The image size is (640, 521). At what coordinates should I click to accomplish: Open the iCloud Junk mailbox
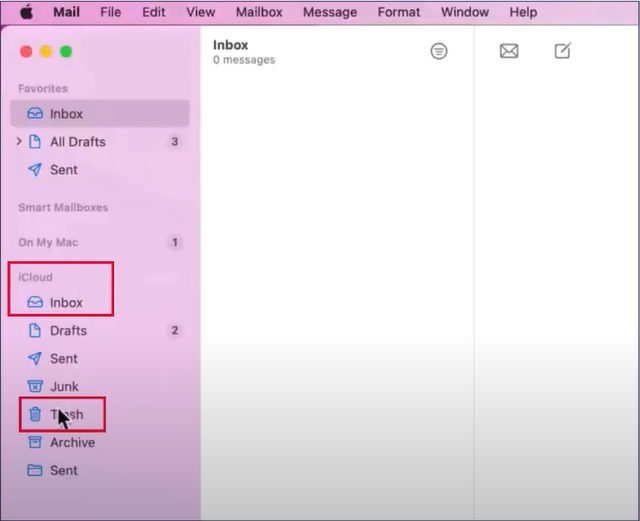[x=100, y=386]
